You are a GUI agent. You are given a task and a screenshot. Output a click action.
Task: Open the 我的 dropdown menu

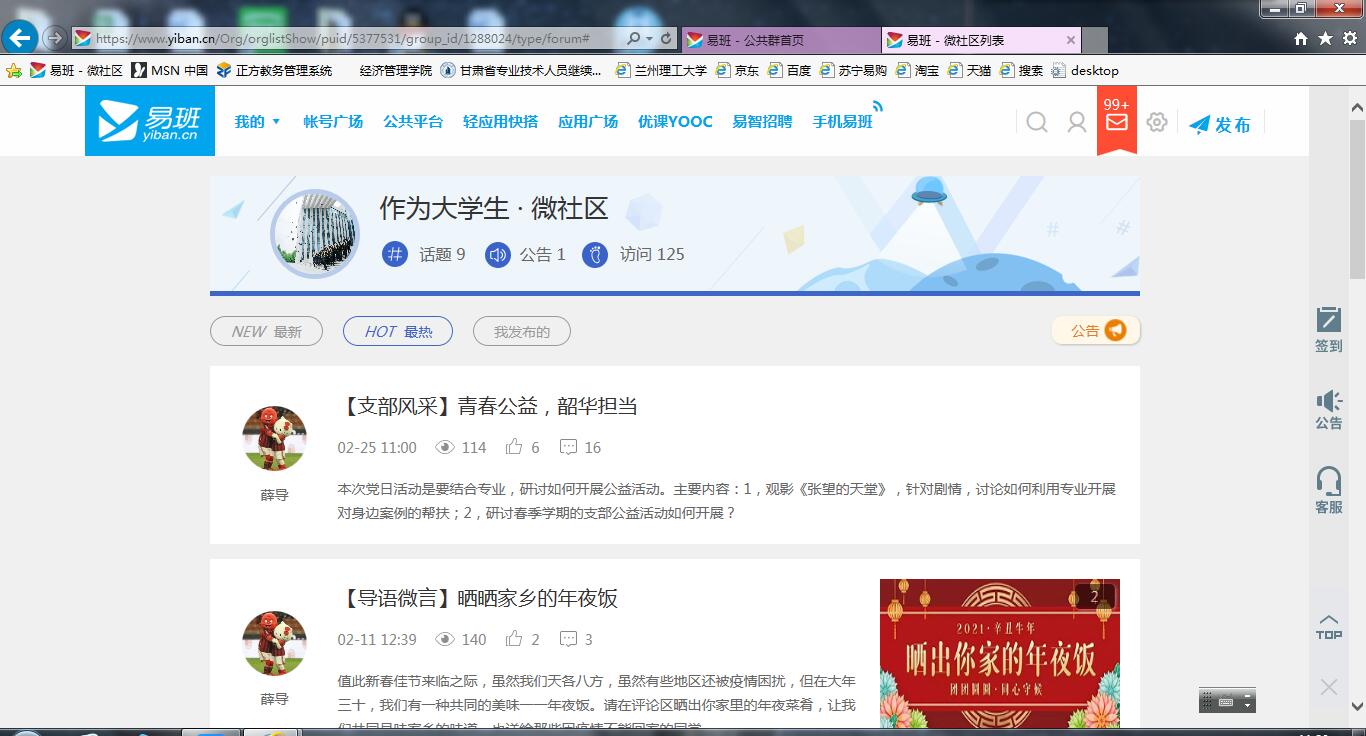click(256, 120)
